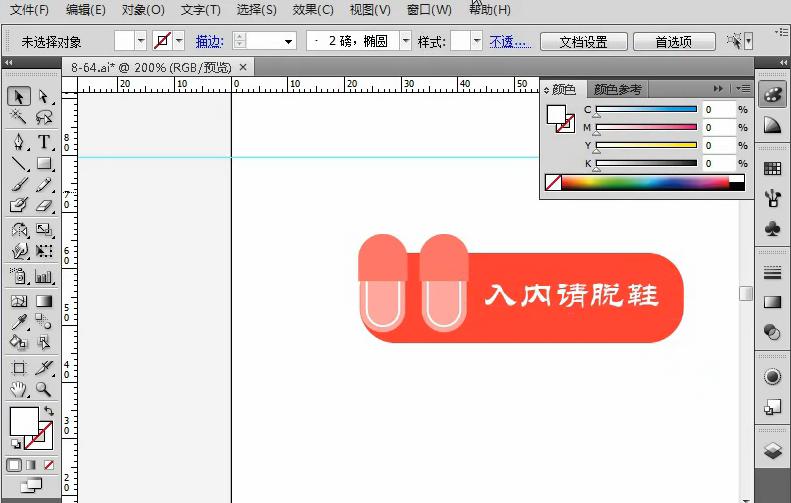The image size is (791, 503).
Task: Activate the Artboard tool
Action: click(19, 368)
